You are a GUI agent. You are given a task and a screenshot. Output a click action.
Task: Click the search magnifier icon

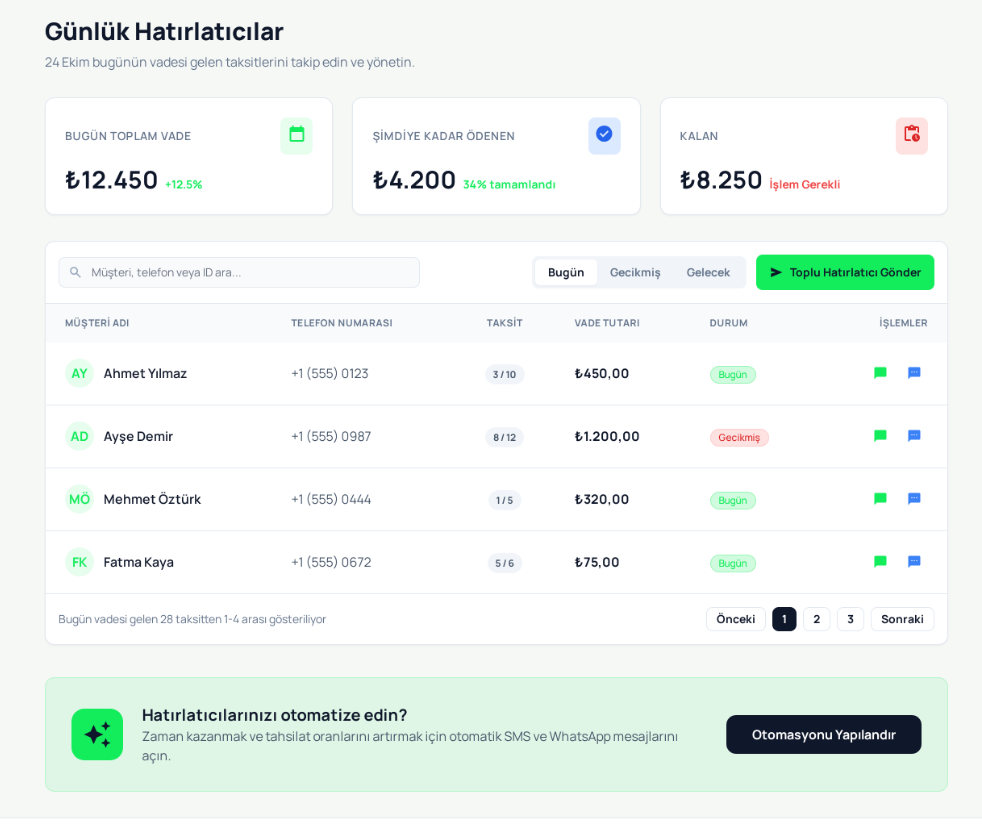[x=76, y=272]
